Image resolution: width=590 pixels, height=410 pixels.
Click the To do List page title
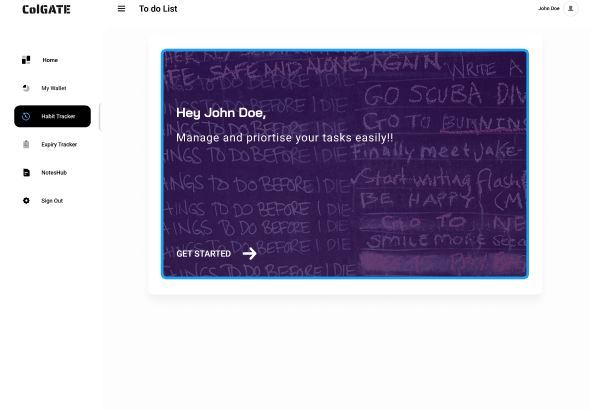tap(158, 9)
